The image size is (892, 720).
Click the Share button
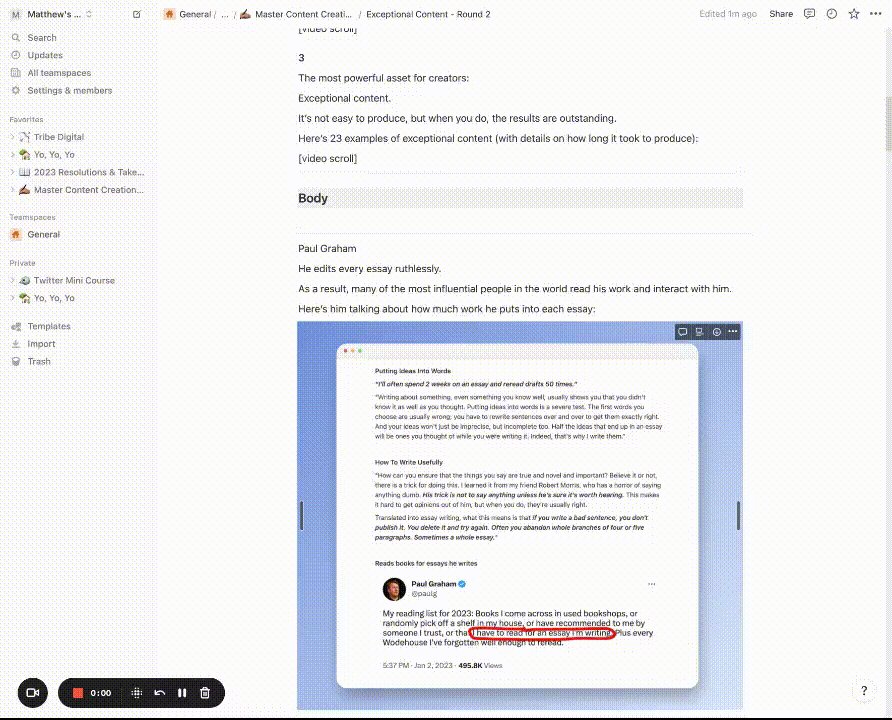tap(780, 14)
